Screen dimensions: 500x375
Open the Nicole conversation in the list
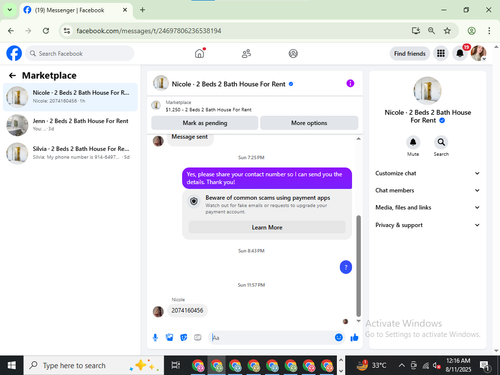click(x=70, y=97)
